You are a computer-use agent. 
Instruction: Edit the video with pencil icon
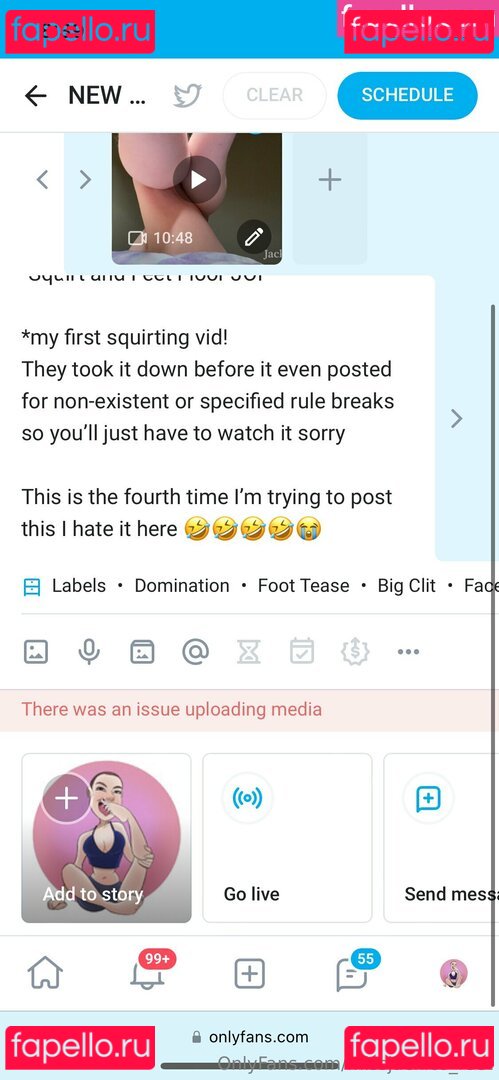[x=254, y=238]
